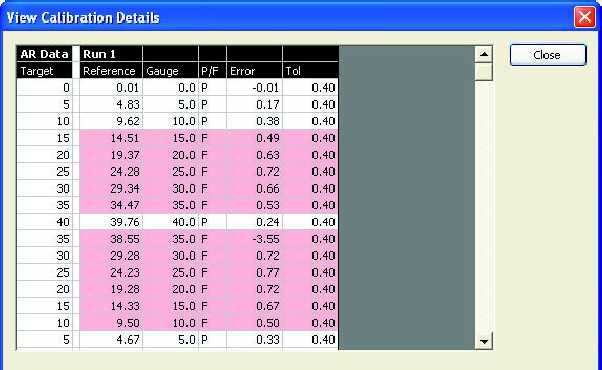
Task: Click the Tol column header
Action: tap(310, 71)
